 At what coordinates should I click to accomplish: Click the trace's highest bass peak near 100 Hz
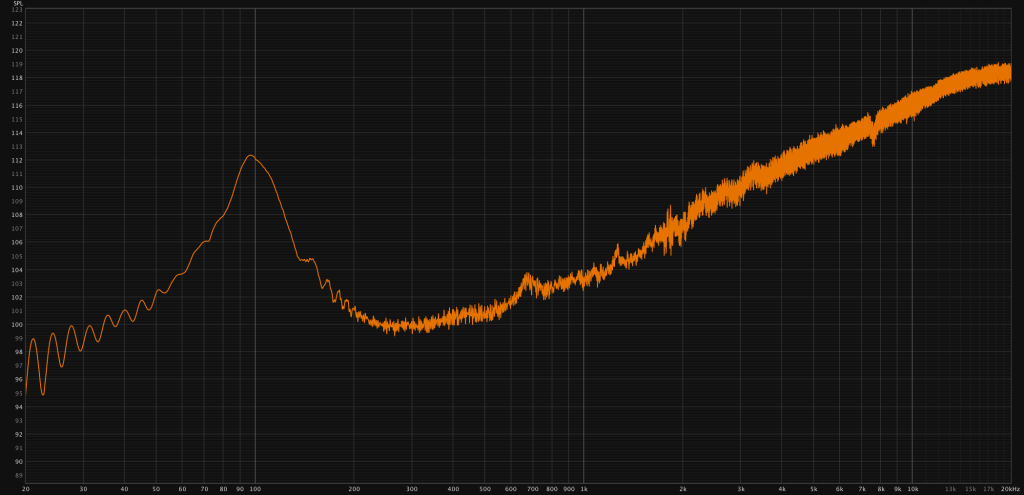(249, 155)
